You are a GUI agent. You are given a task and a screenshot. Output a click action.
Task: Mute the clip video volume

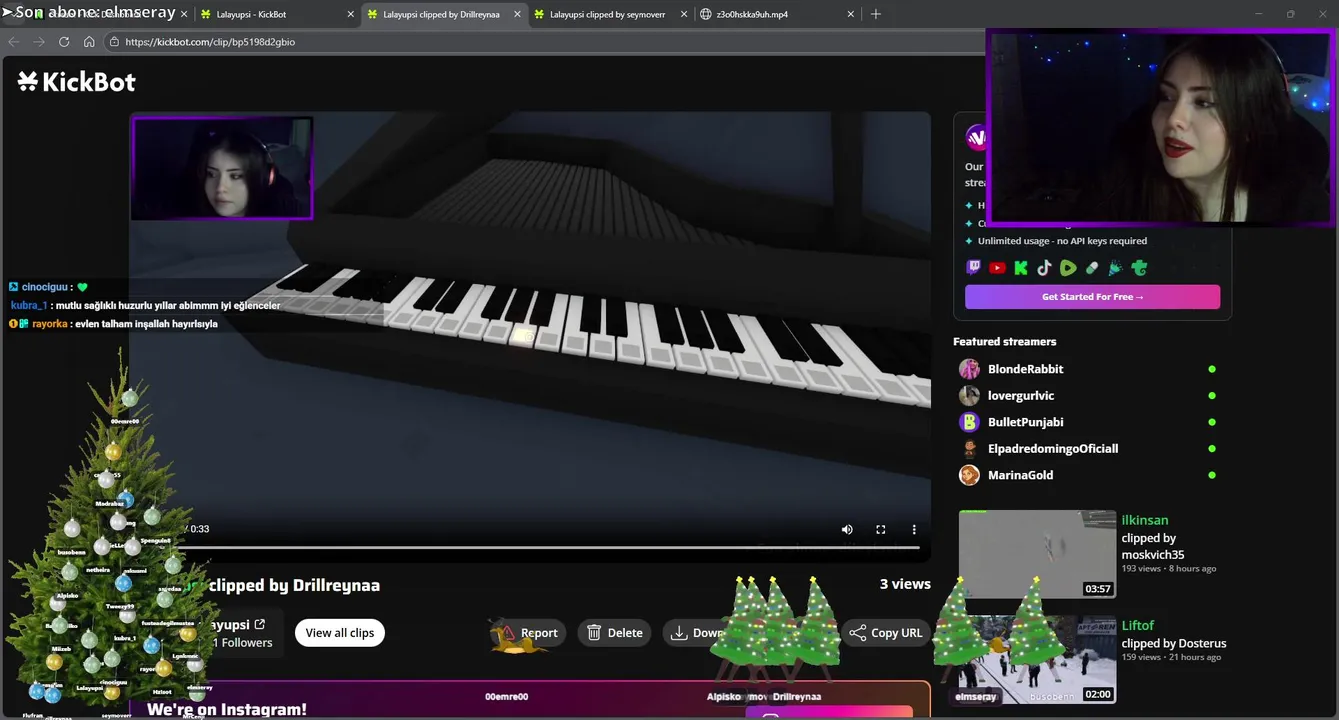click(847, 529)
